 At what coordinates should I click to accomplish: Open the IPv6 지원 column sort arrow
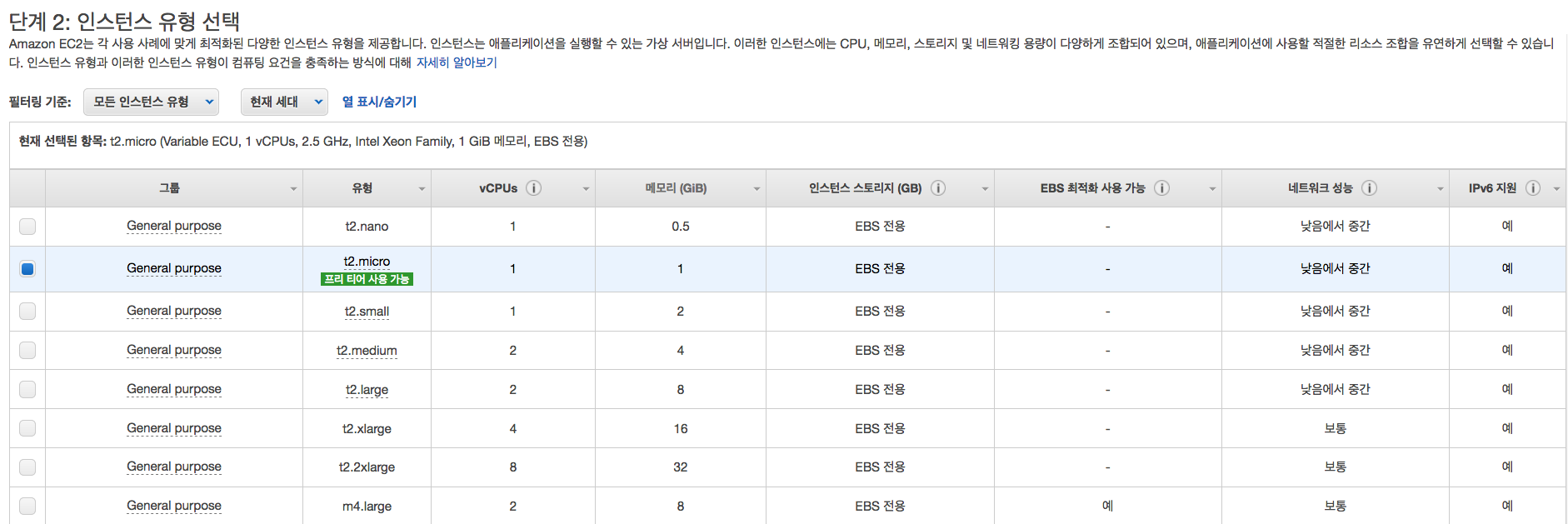1556,189
